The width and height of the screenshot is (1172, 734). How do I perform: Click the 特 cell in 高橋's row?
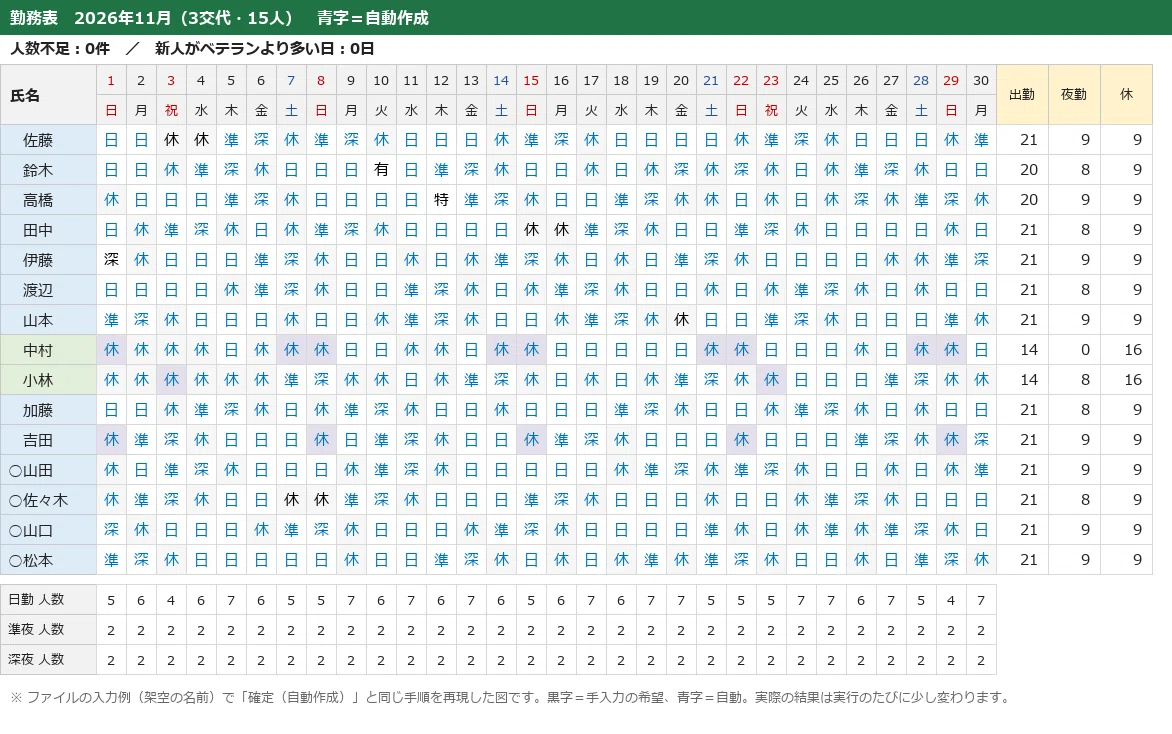coord(441,200)
